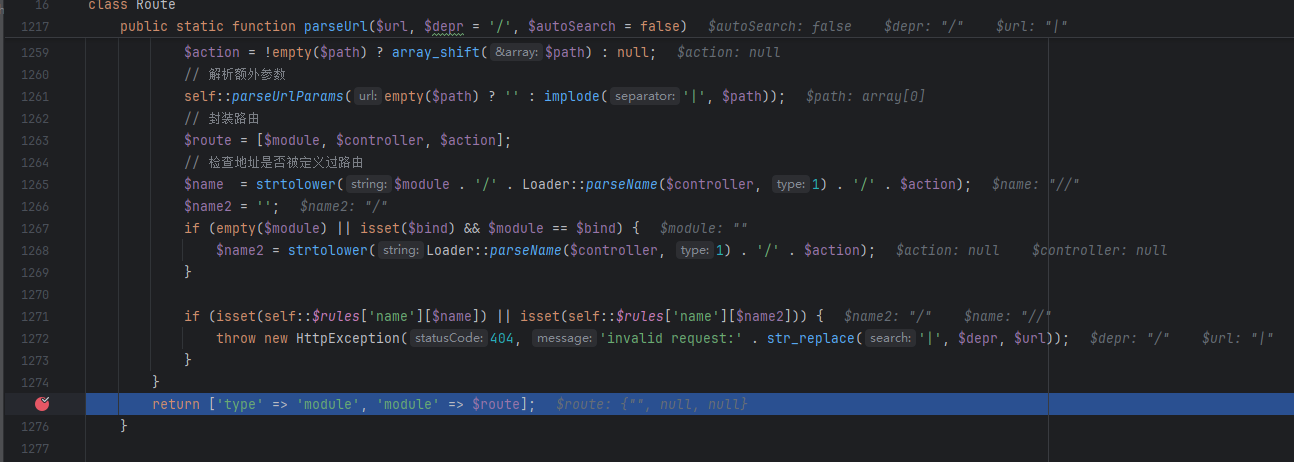
Task: Click the implode function call
Action: pyautogui.click(x=572, y=96)
